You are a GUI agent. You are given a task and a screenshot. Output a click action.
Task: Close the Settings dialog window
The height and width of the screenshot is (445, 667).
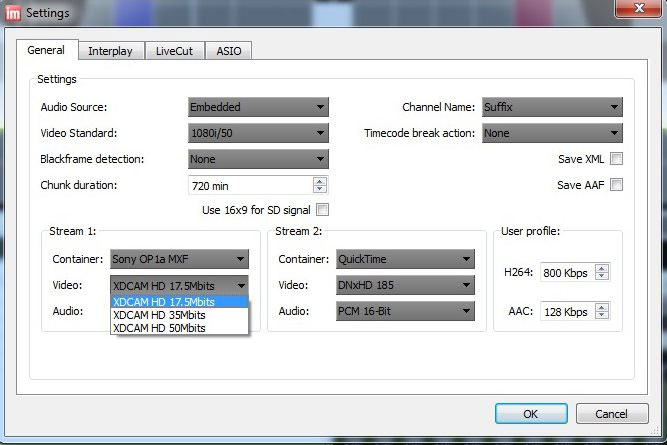click(639, 8)
